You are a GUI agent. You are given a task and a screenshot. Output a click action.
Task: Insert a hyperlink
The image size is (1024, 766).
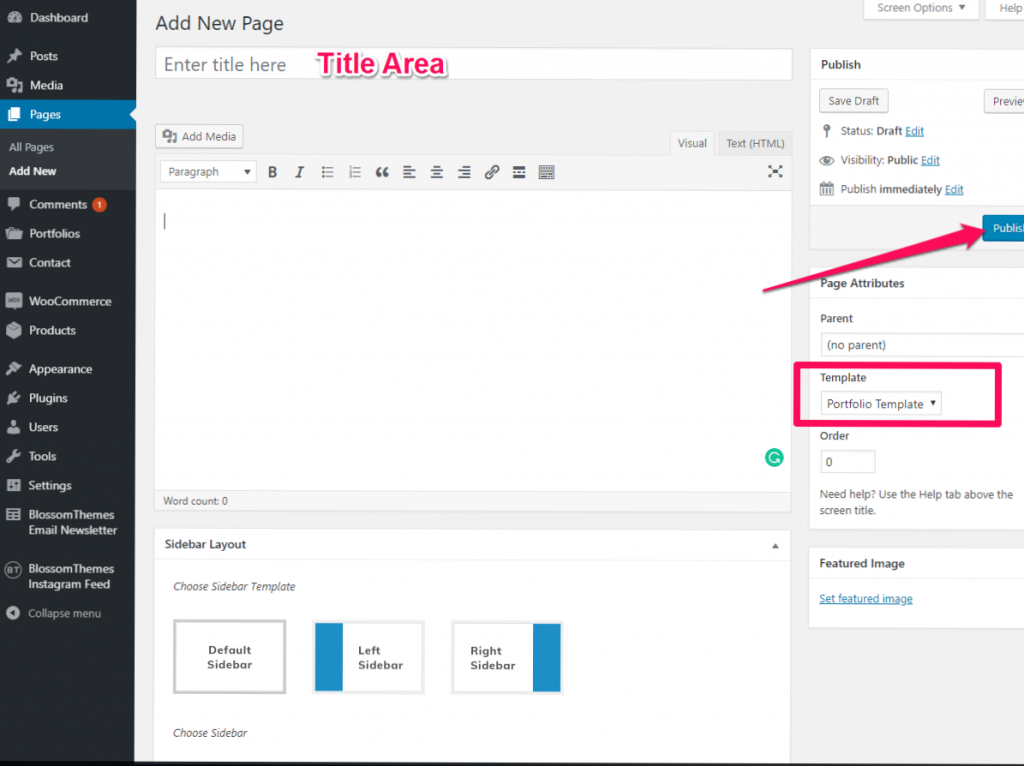pos(491,171)
